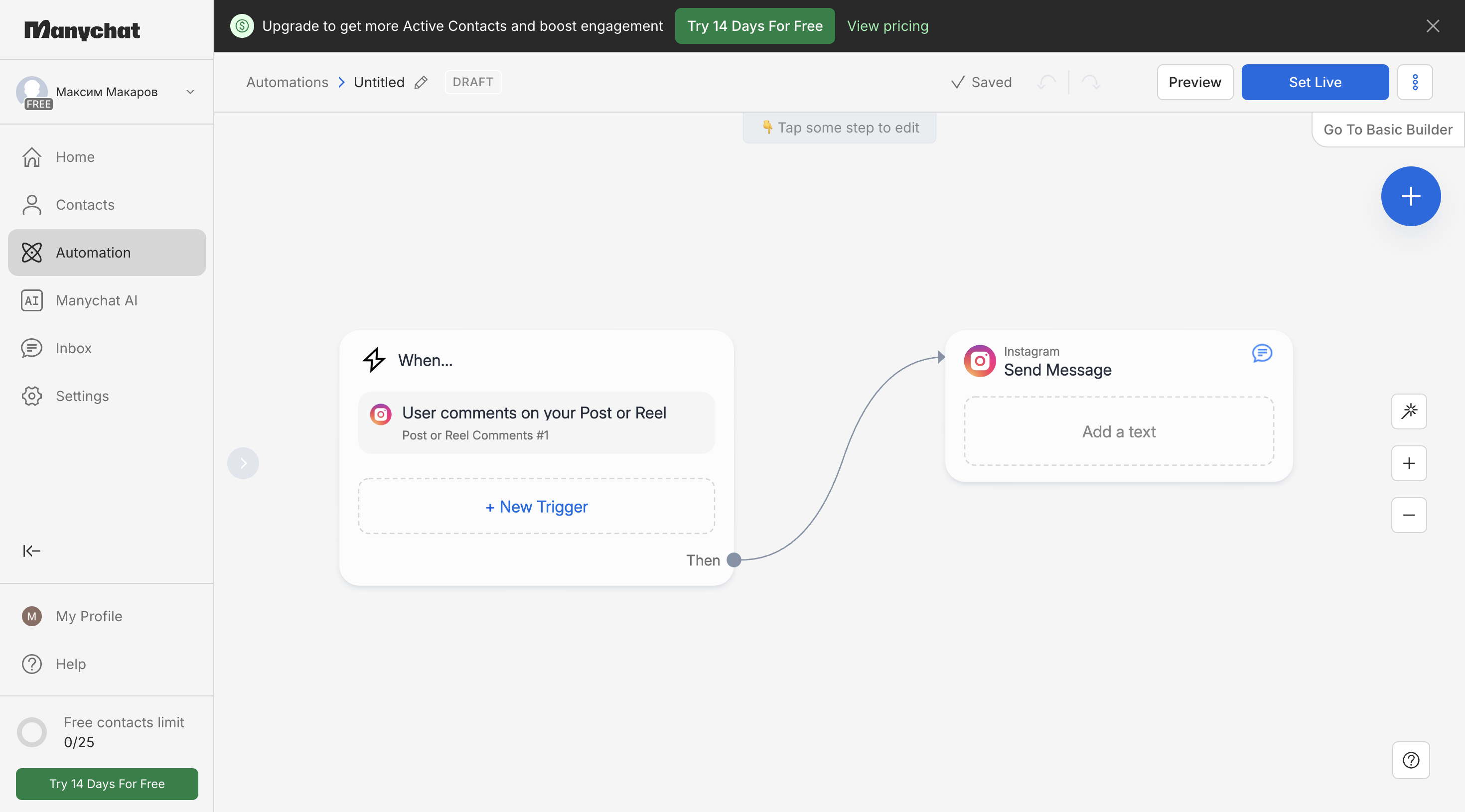This screenshot has width=1465, height=812.
Task: Click the Free contacts limit progress ring
Action: tap(32, 732)
